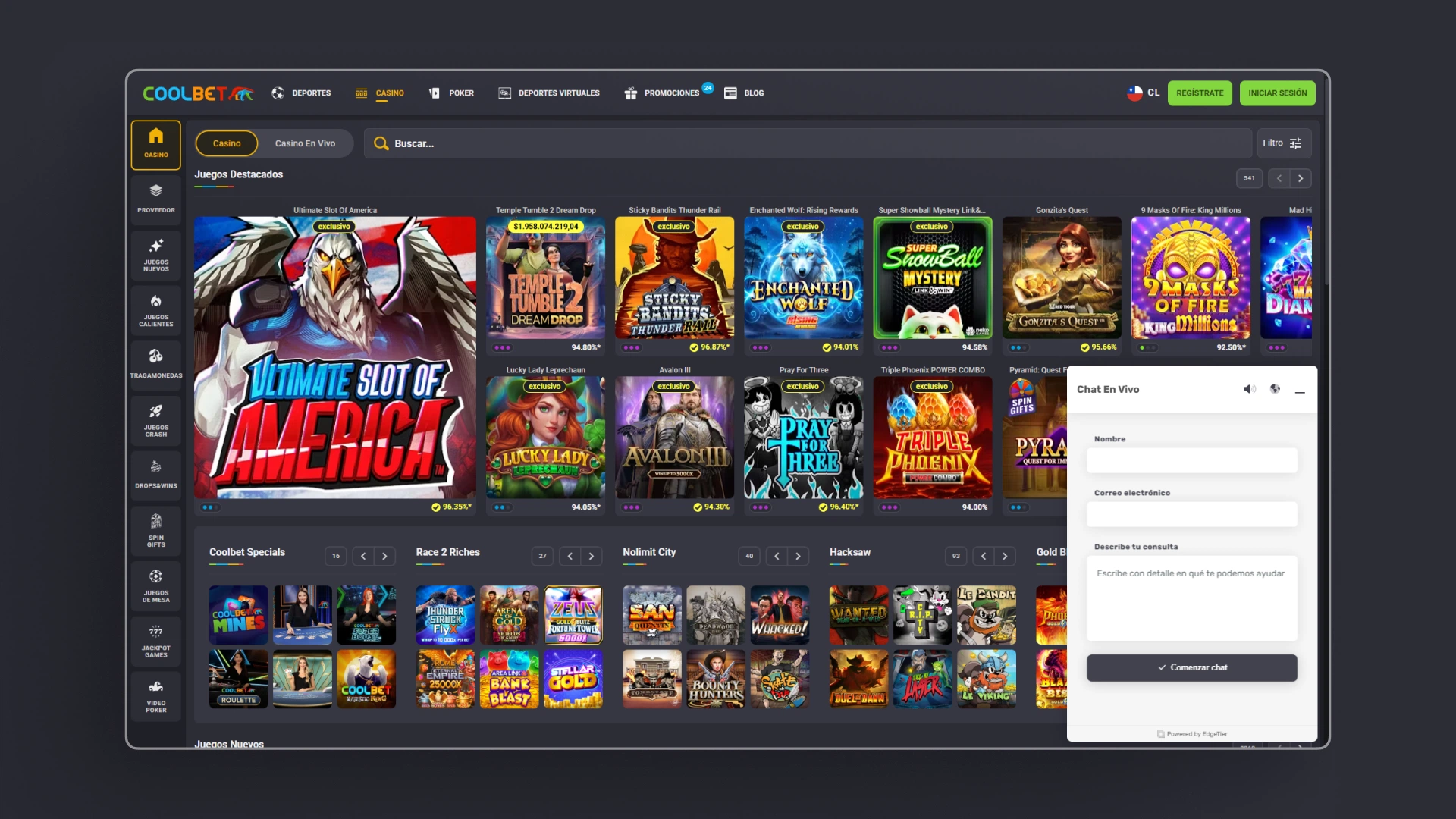Click the Deportes Virtuales icon
The image size is (1456, 819).
click(x=504, y=93)
